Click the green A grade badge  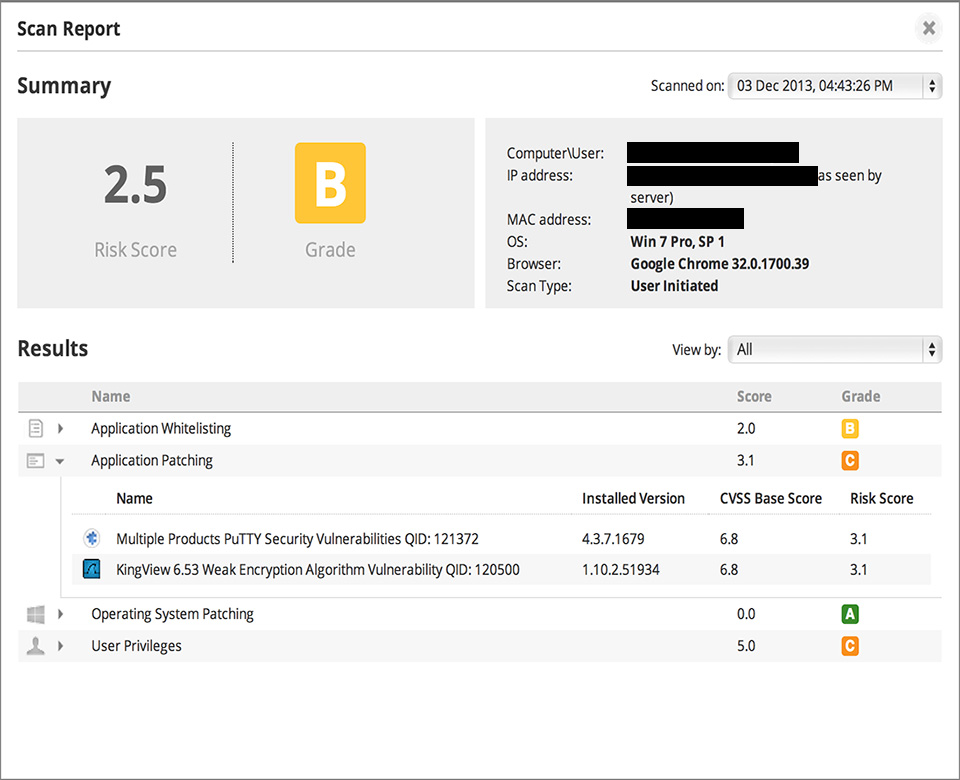[850, 613]
